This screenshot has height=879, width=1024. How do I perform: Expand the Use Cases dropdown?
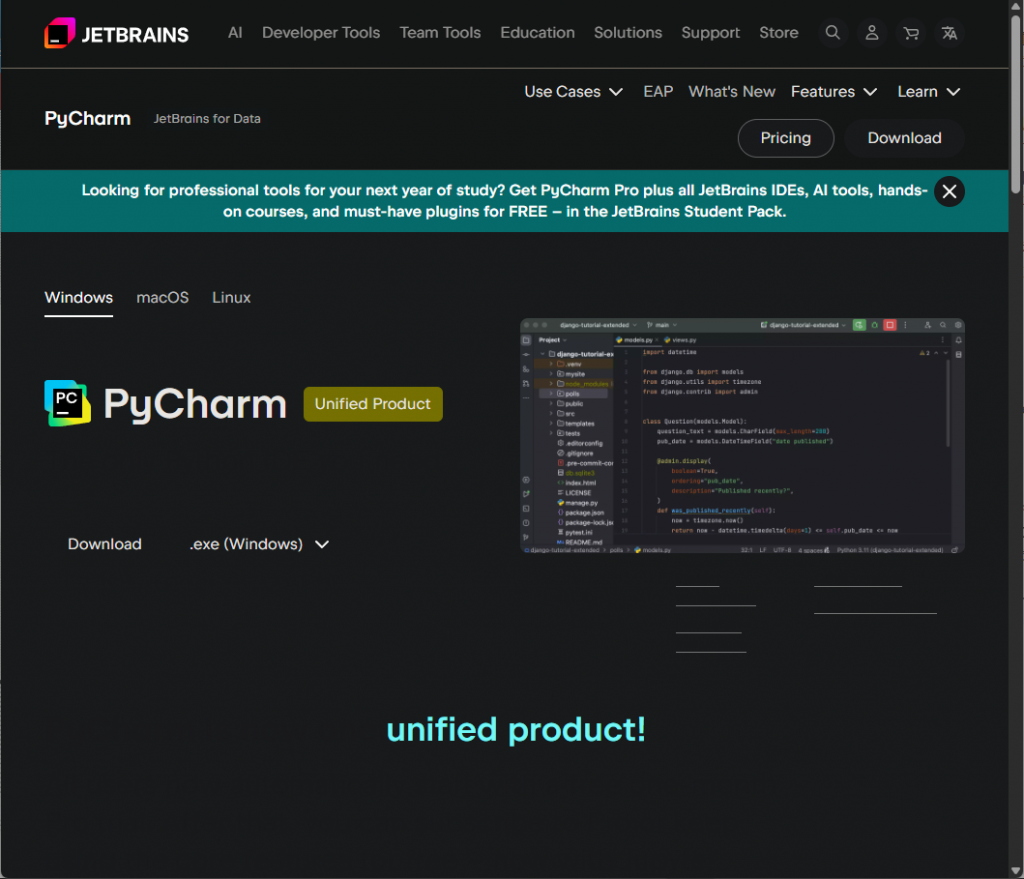pos(573,91)
